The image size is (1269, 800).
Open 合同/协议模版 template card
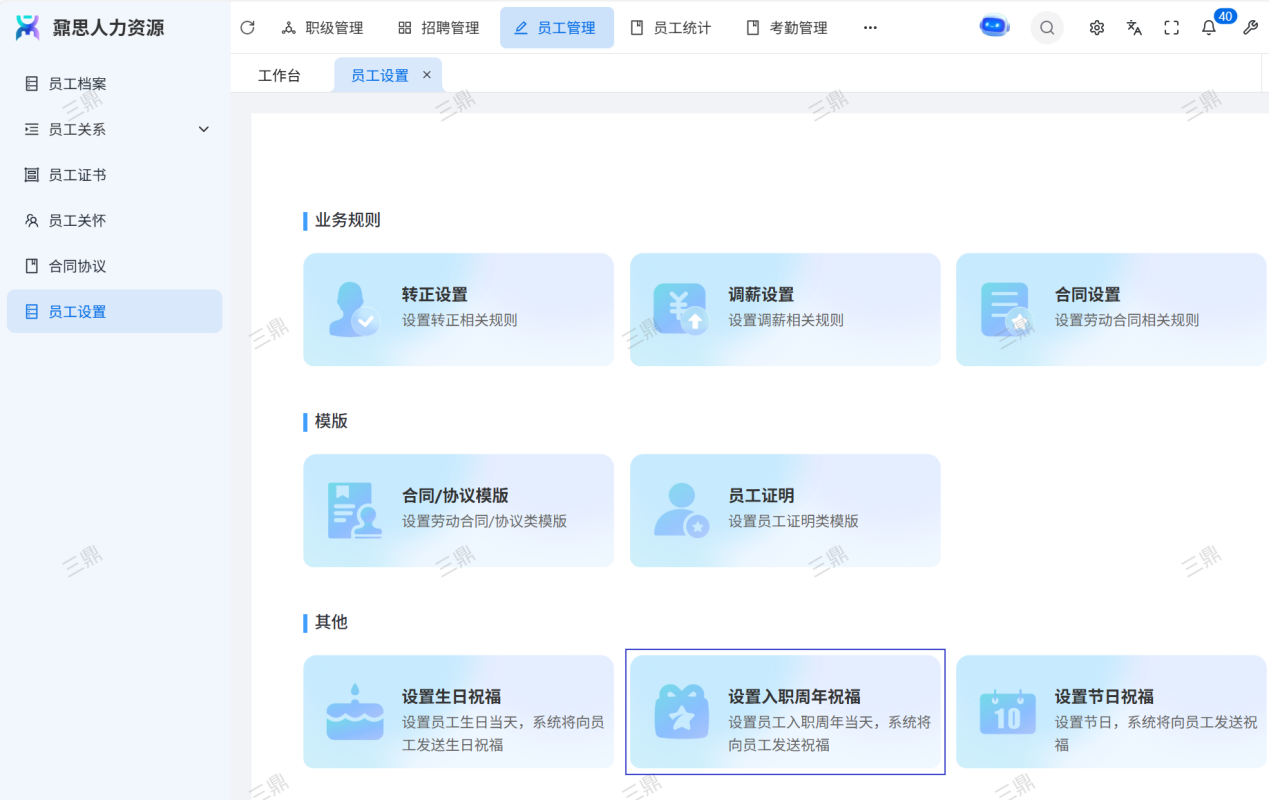tap(458, 510)
